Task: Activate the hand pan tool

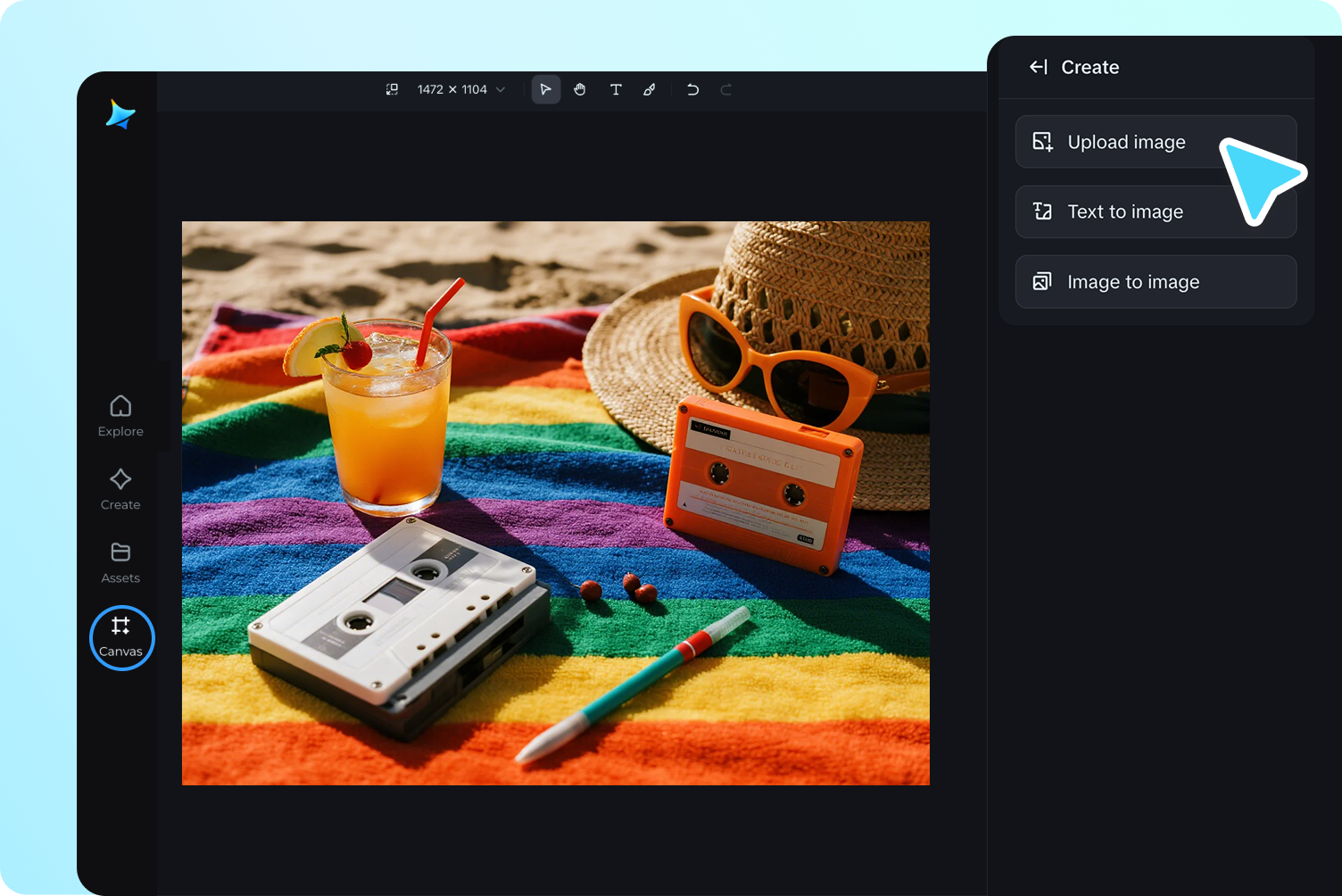Action: click(580, 89)
